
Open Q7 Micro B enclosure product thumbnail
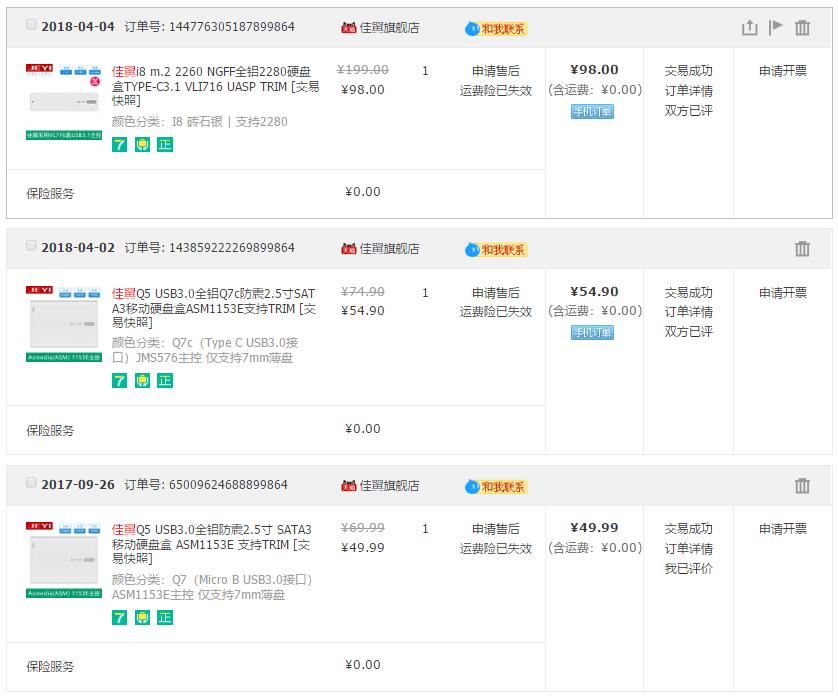64,560
